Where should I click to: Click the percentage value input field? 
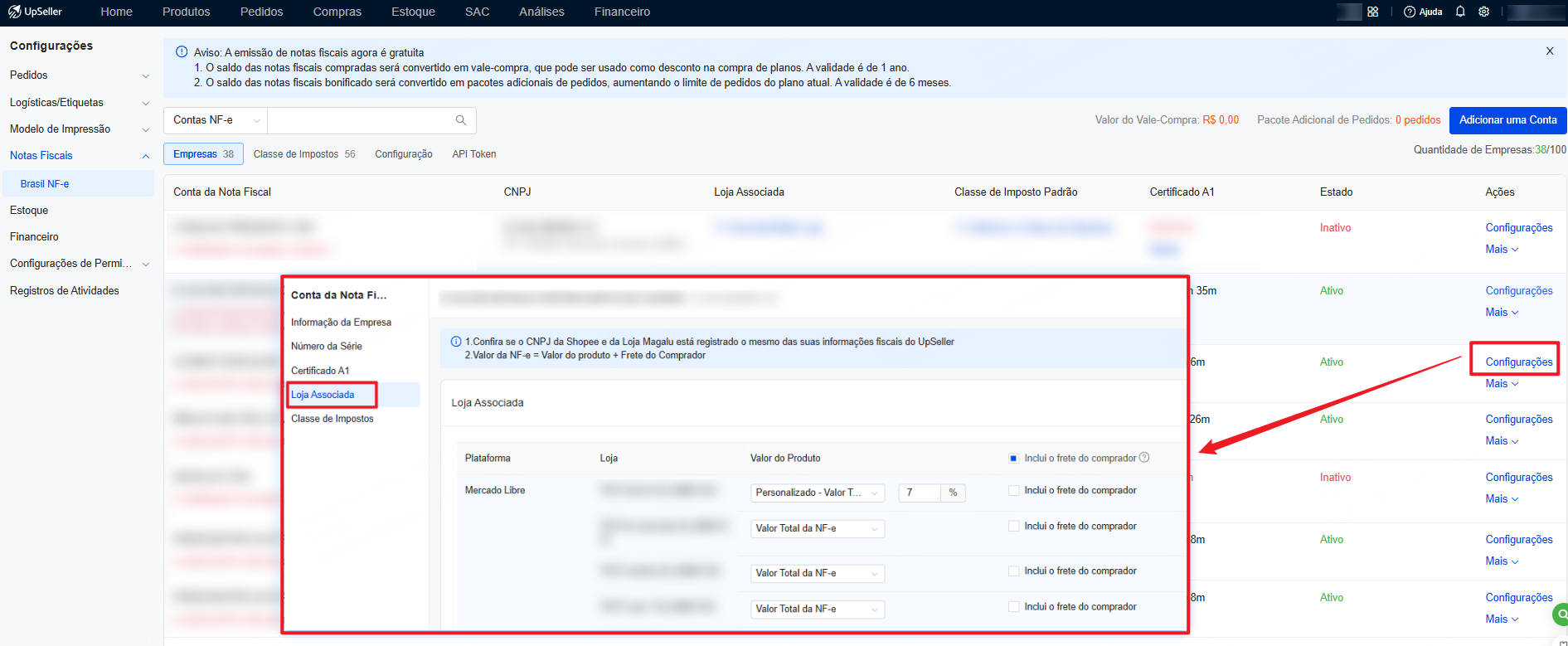[920, 493]
